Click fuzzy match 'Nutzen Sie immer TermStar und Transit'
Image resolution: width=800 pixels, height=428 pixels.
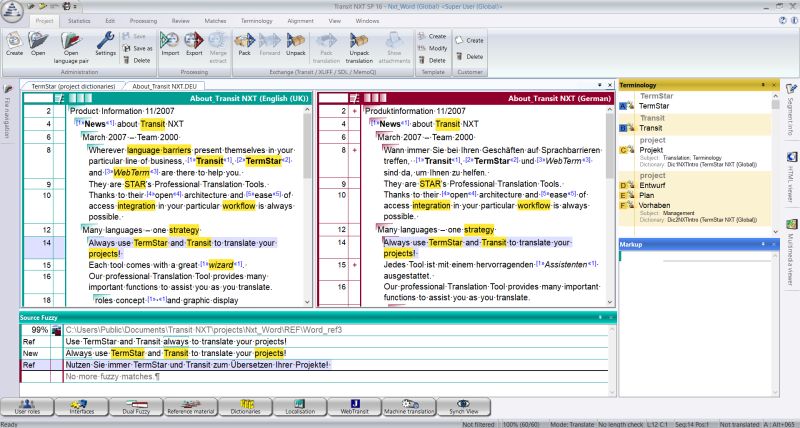tap(198, 365)
